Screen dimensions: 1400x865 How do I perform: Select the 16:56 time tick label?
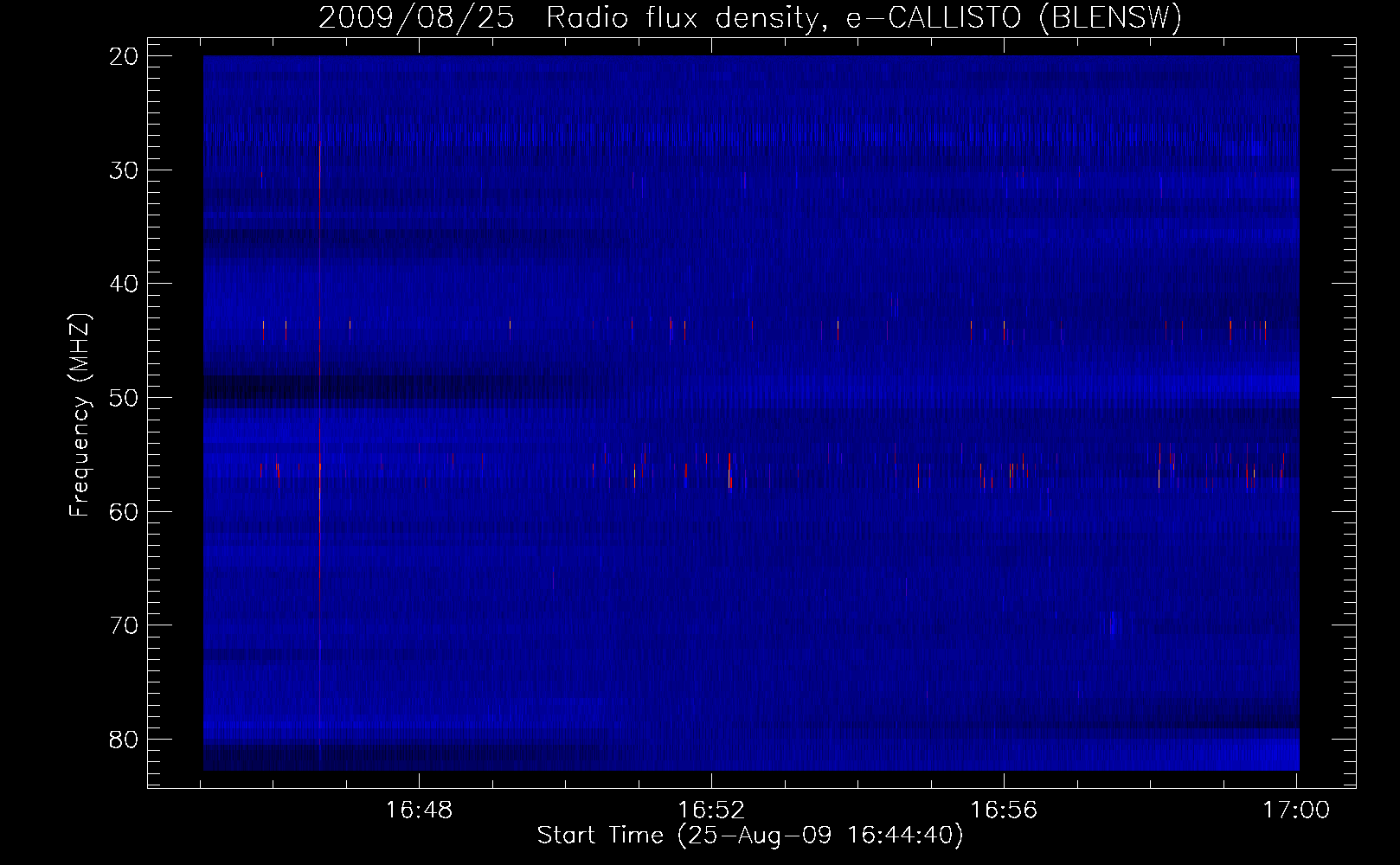tap(1004, 811)
